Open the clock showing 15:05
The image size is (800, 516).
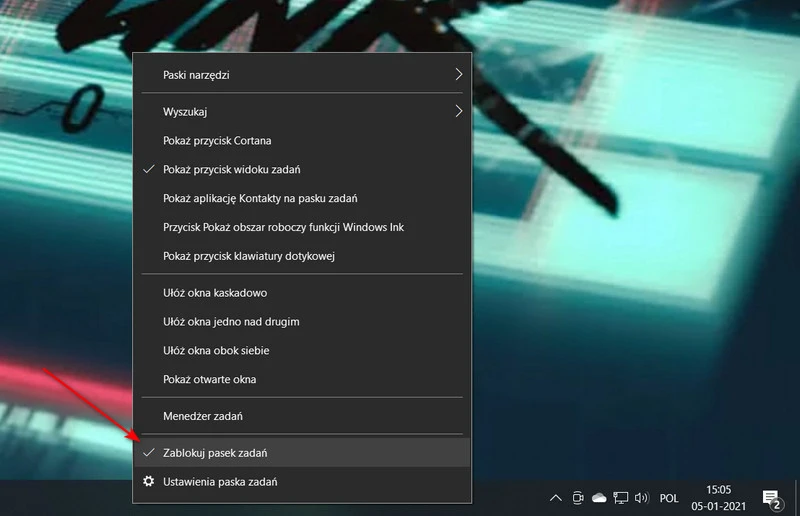click(720, 498)
